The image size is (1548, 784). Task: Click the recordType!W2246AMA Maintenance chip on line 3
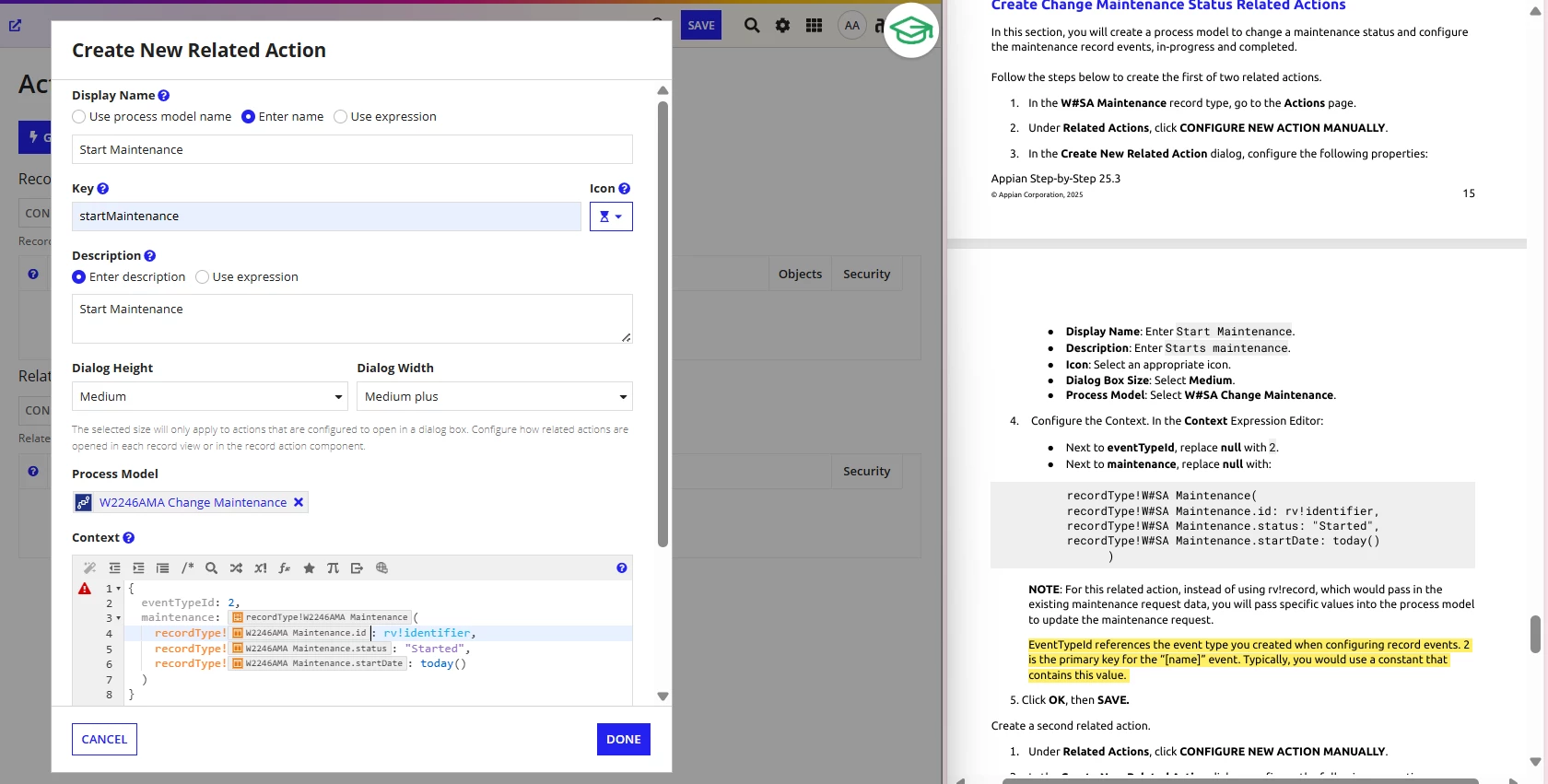tap(320, 617)
